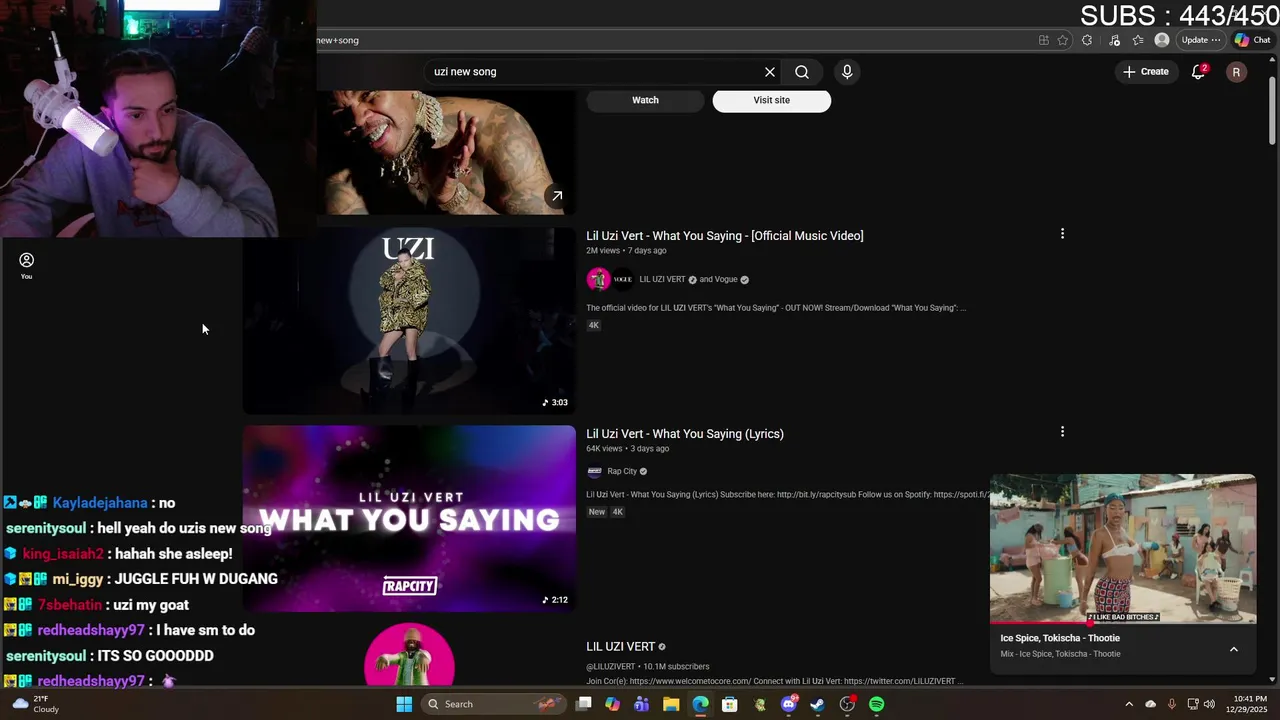Click the Lil Uzi Vert channel profile picture
Image resolution: width=1280 pixels, height=720 pixels.
coord(409,655)
